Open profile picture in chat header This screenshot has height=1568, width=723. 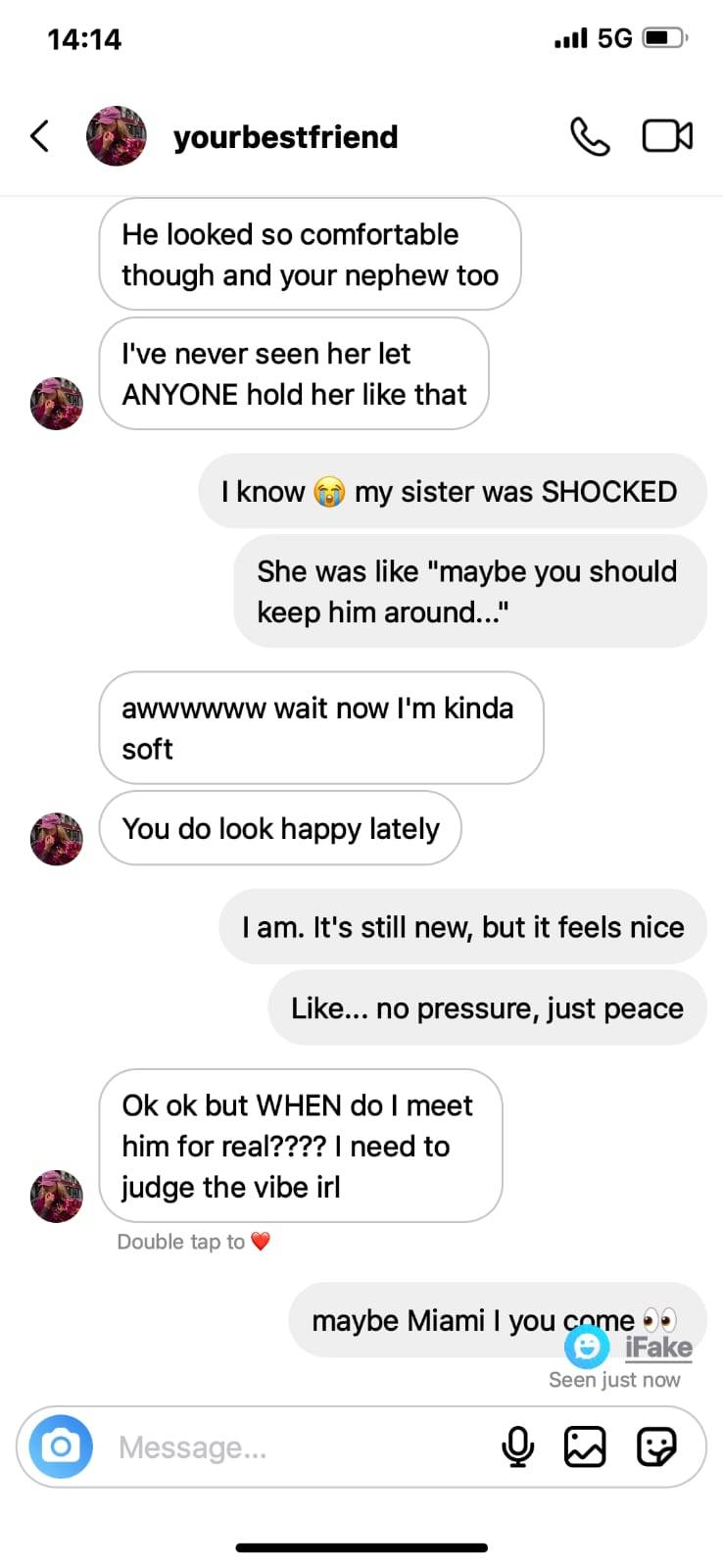(x=117, y=136)
